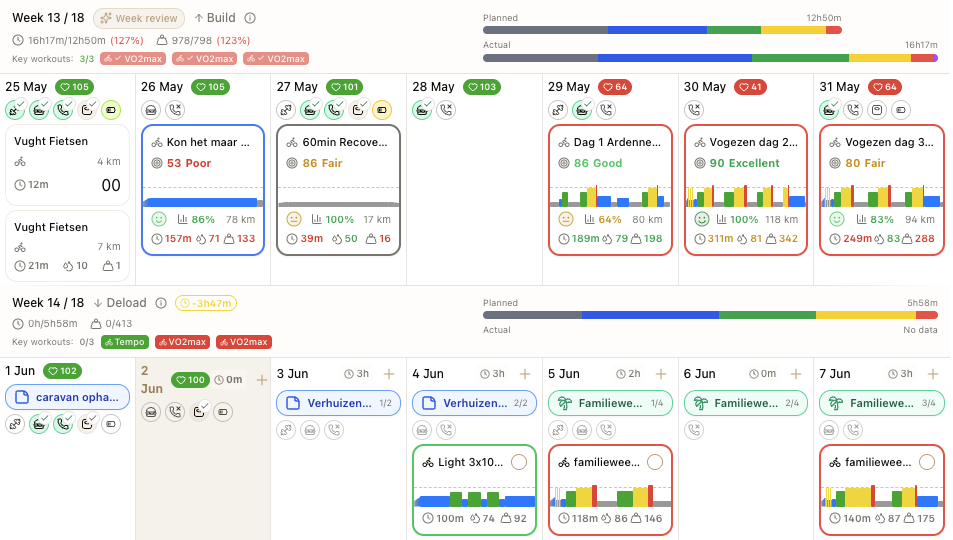Click the 31 May scale weight icon
This screenshot has width=953, height=540.
(877, 110)
